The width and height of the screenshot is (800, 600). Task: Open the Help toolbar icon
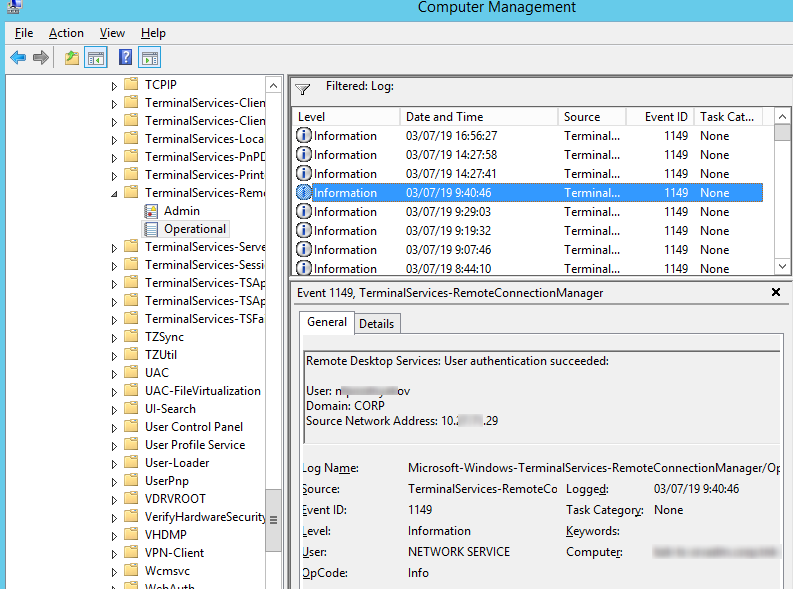(125, 57)
